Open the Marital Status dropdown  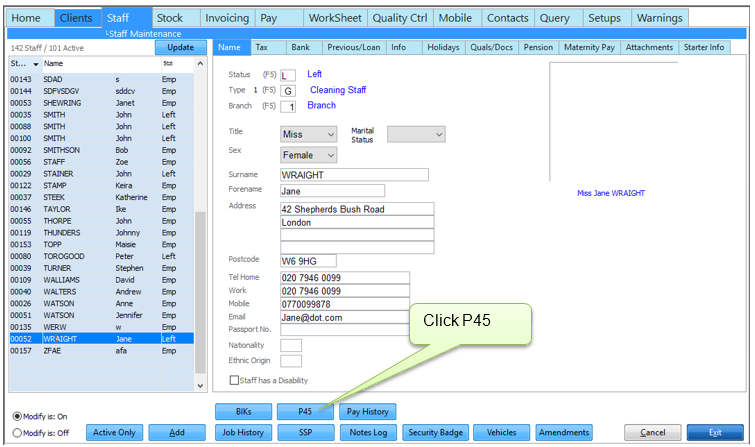click(416, 134)
